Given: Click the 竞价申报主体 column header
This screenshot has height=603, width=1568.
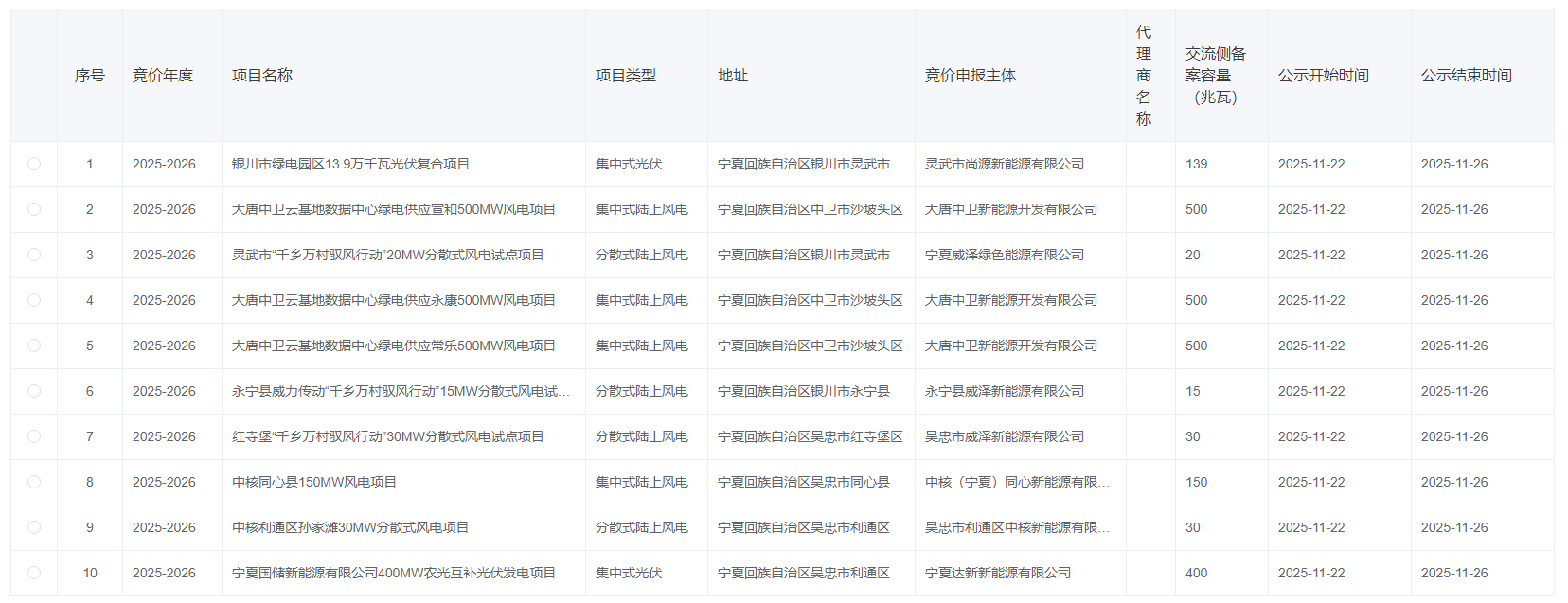Looking at the screenshot, I should point(971,76).
